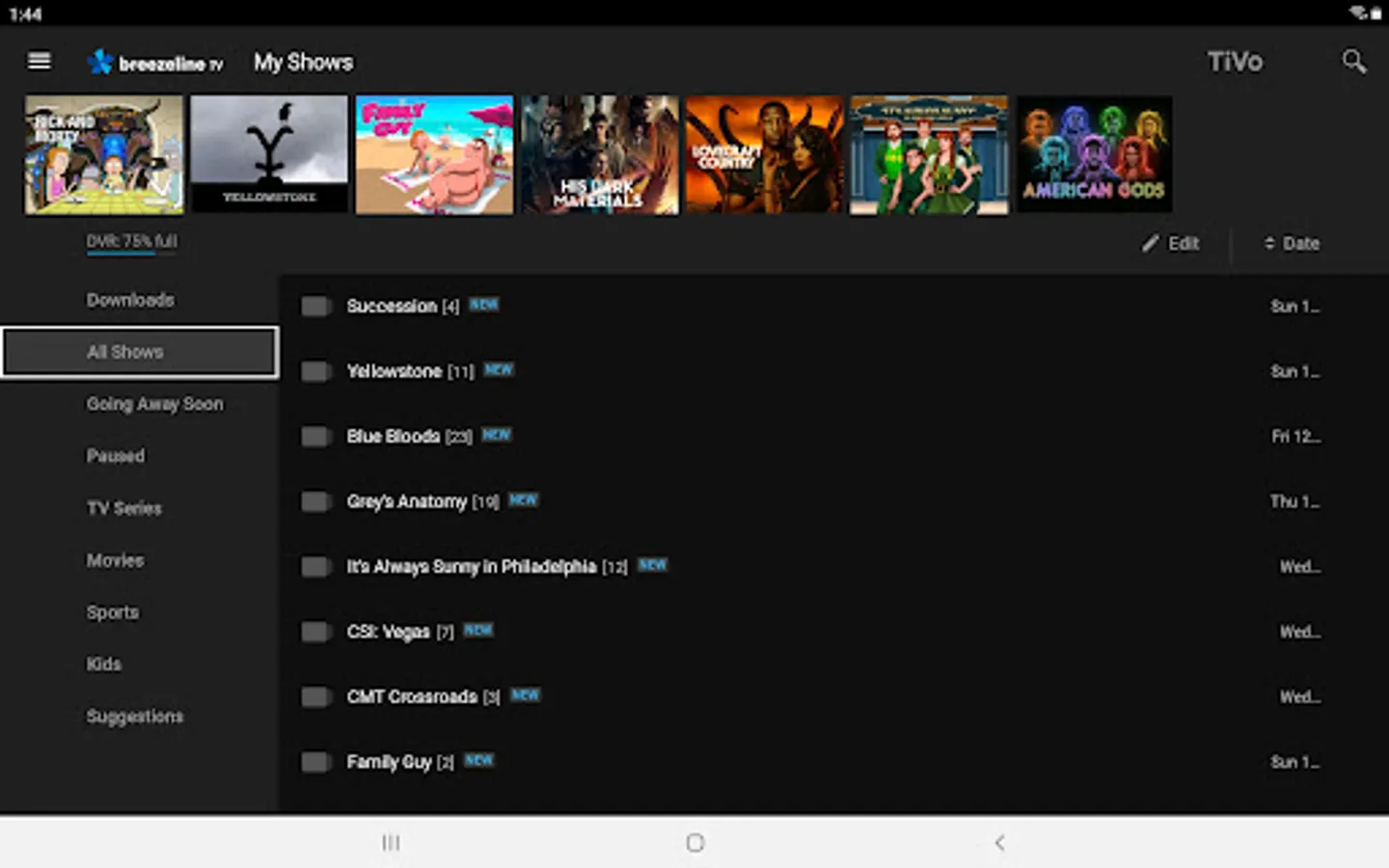The height and width of the screenshot is (868, 1389).
Task: Open It's Always Sunny in Philadelphia [12]
Action: point(487,567)
